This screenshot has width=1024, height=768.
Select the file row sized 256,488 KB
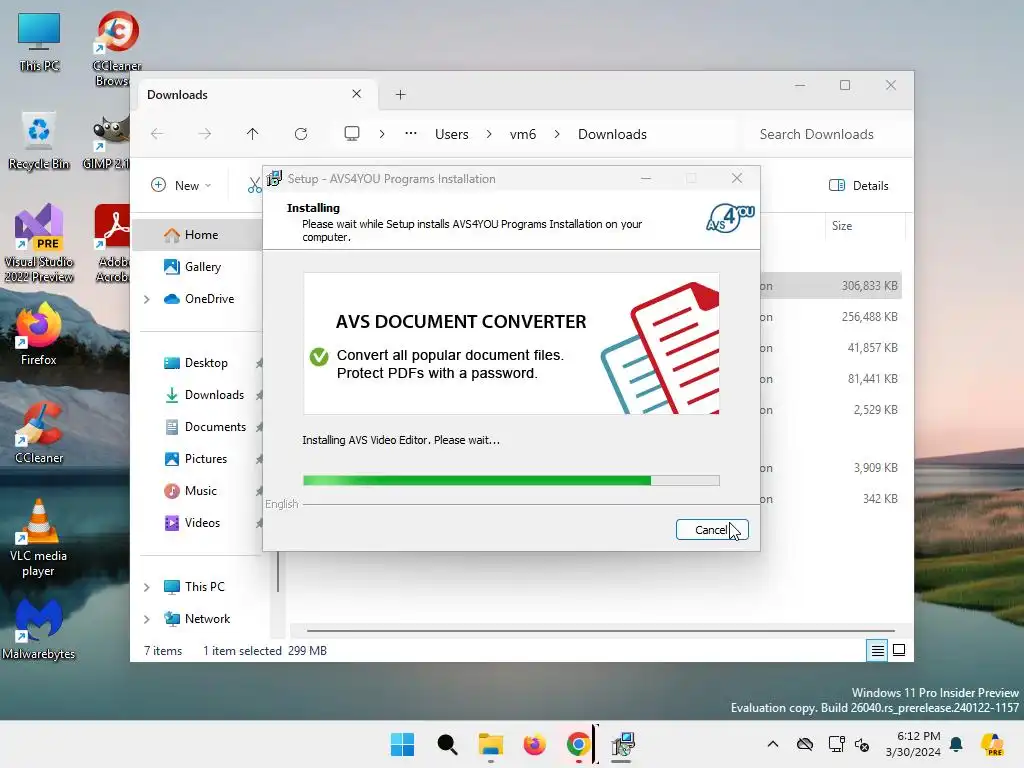(x=831, y=317)
